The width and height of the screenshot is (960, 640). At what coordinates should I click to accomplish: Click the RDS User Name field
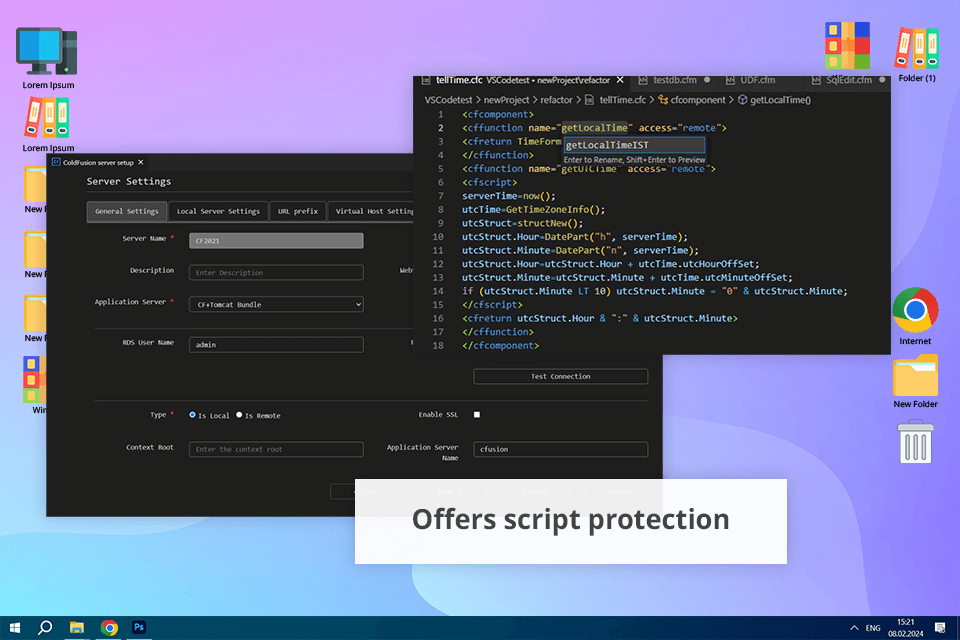pyautogui.click(x=276, y=345)
